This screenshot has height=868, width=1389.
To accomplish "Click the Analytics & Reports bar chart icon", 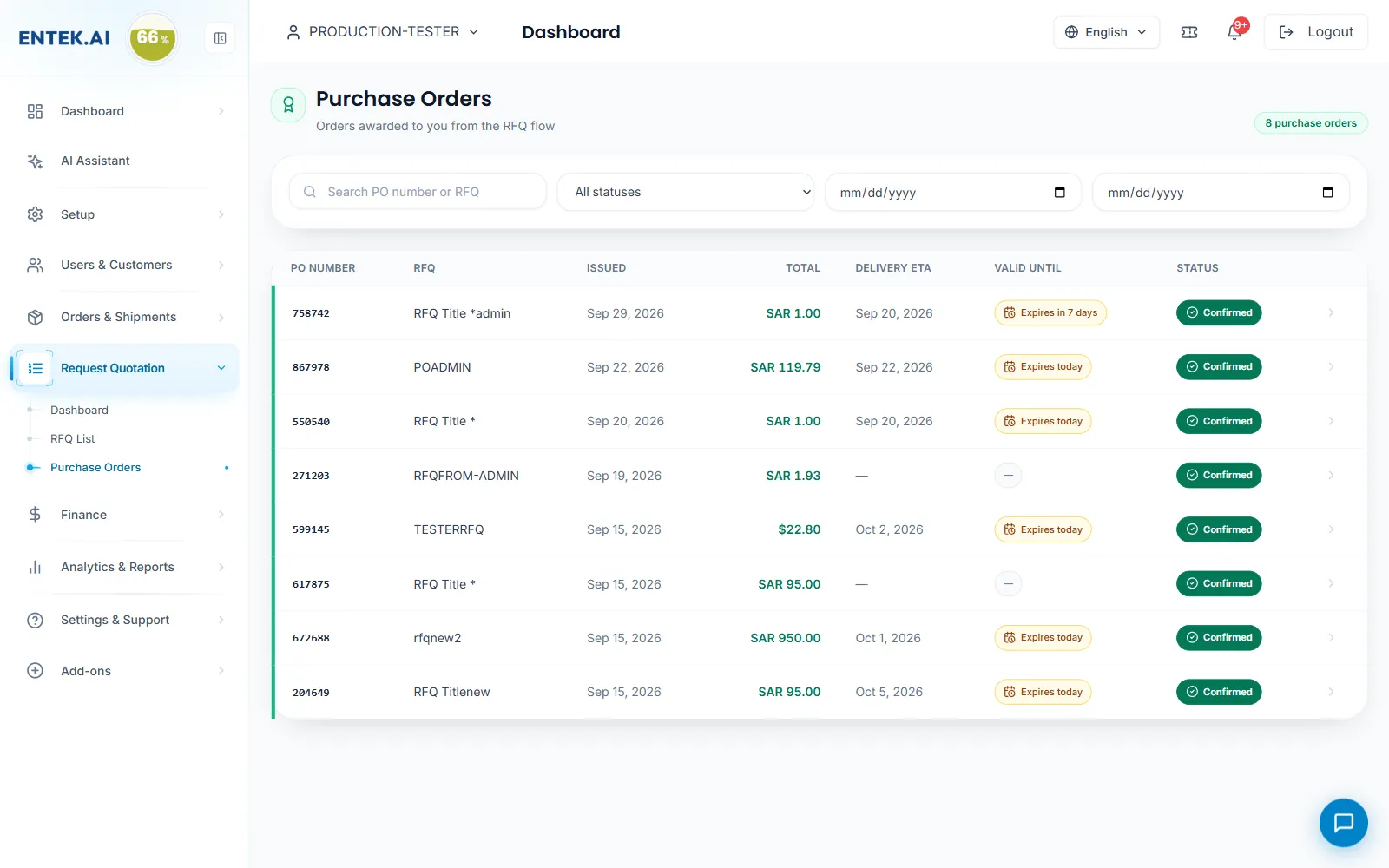I will click(x=35, y=567).
